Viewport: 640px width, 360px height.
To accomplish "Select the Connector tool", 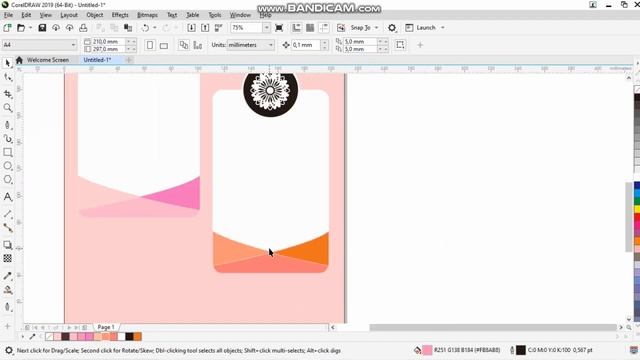I will pos(7,228).
